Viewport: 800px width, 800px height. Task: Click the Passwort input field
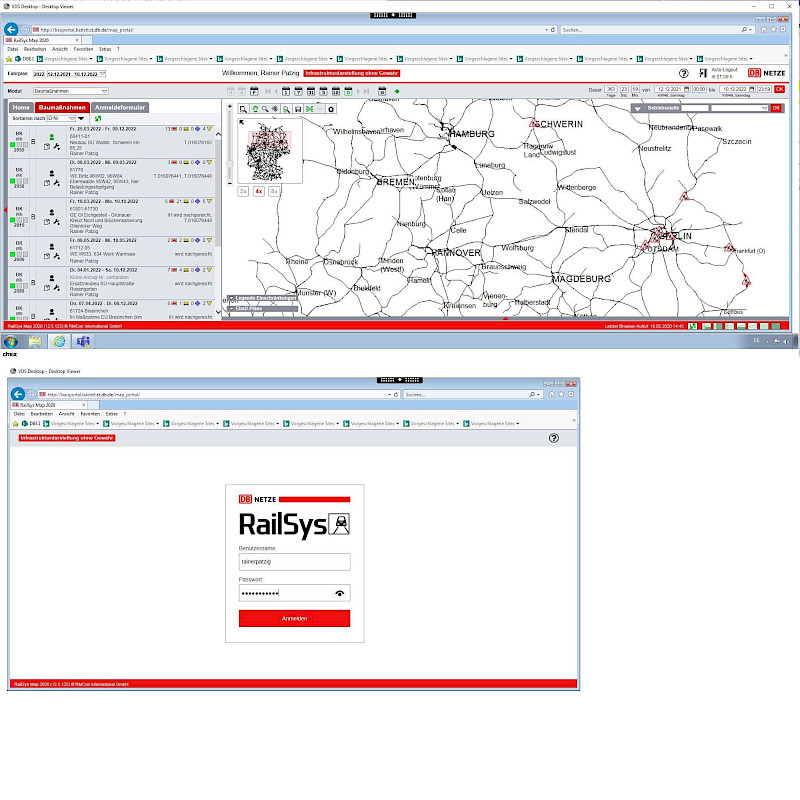(x=294, y=593)
